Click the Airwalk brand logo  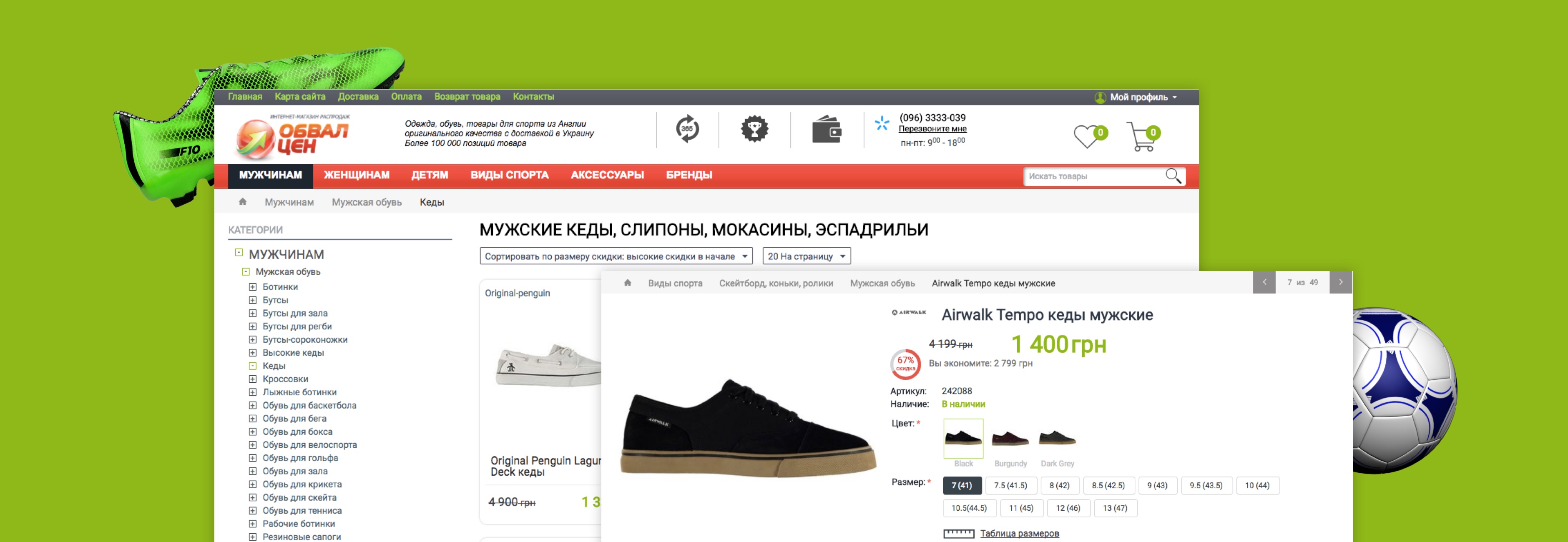click(909, 313)
